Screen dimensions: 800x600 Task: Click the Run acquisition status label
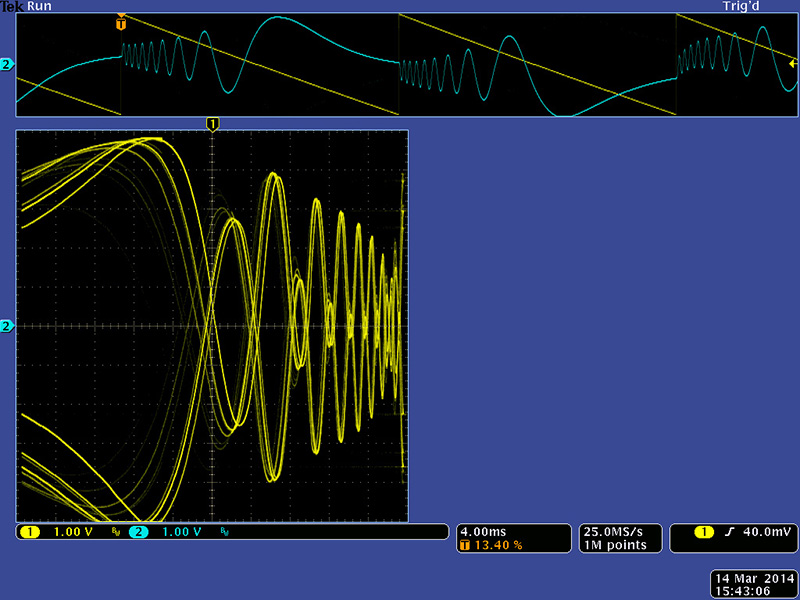coord(40,6)
